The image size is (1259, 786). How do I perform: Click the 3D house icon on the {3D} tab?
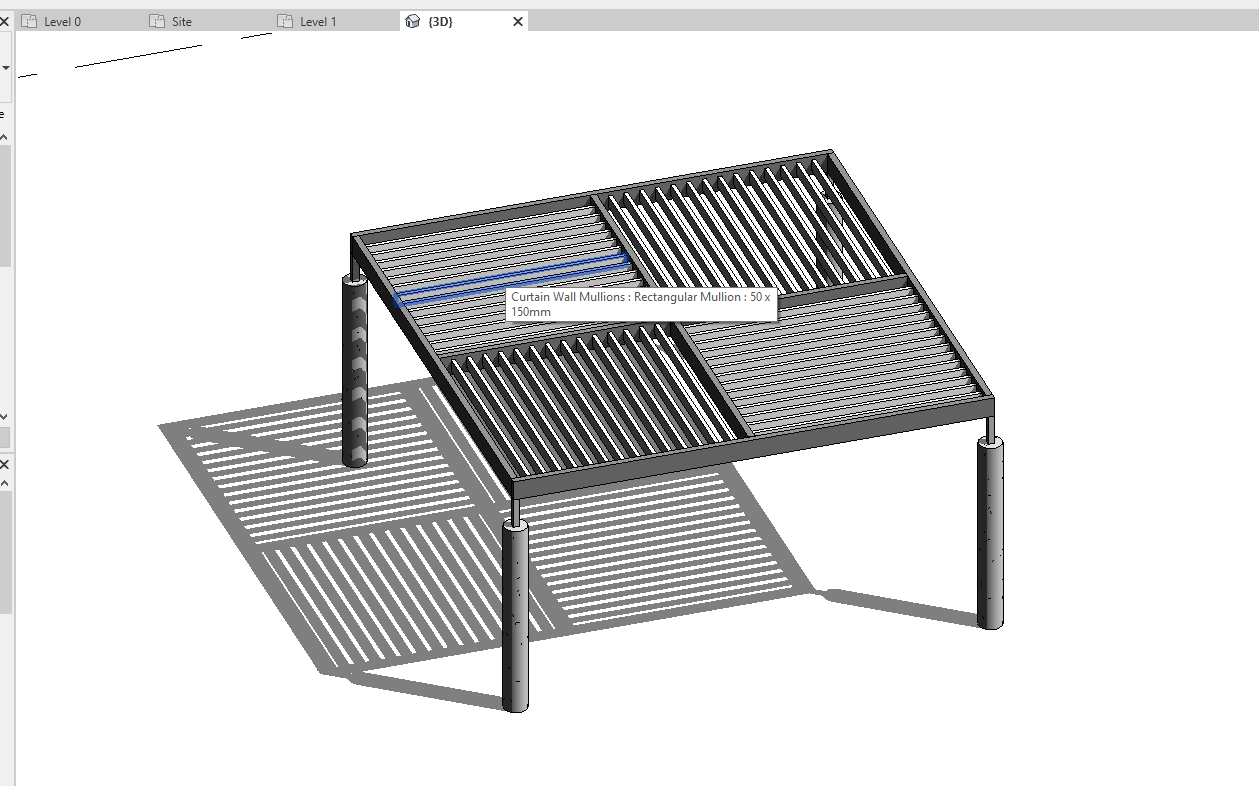[413, 20]
